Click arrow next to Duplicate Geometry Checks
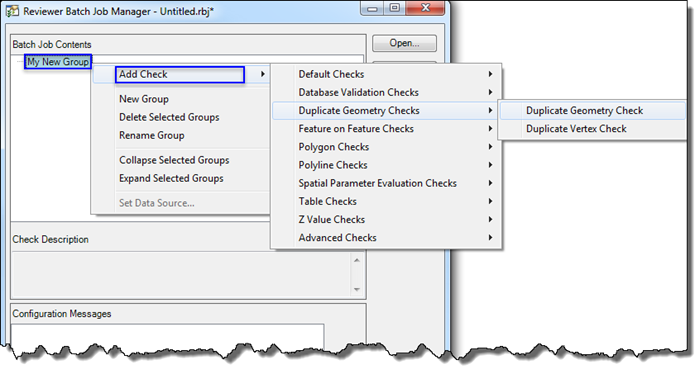 (x=490, y=110)
